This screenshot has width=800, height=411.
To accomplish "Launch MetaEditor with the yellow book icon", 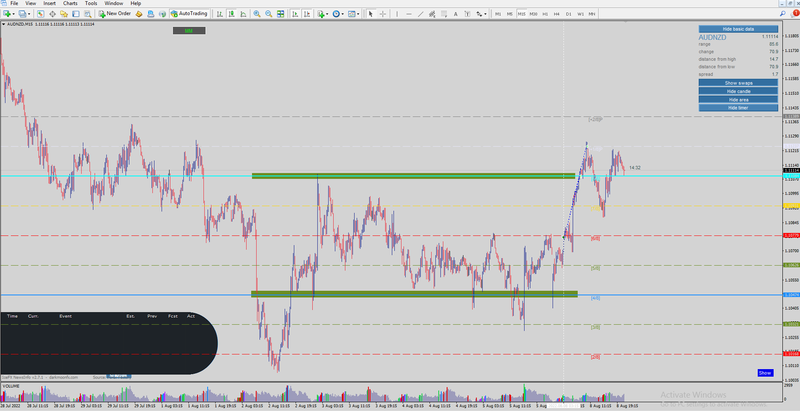I will [x=139, y=14].
